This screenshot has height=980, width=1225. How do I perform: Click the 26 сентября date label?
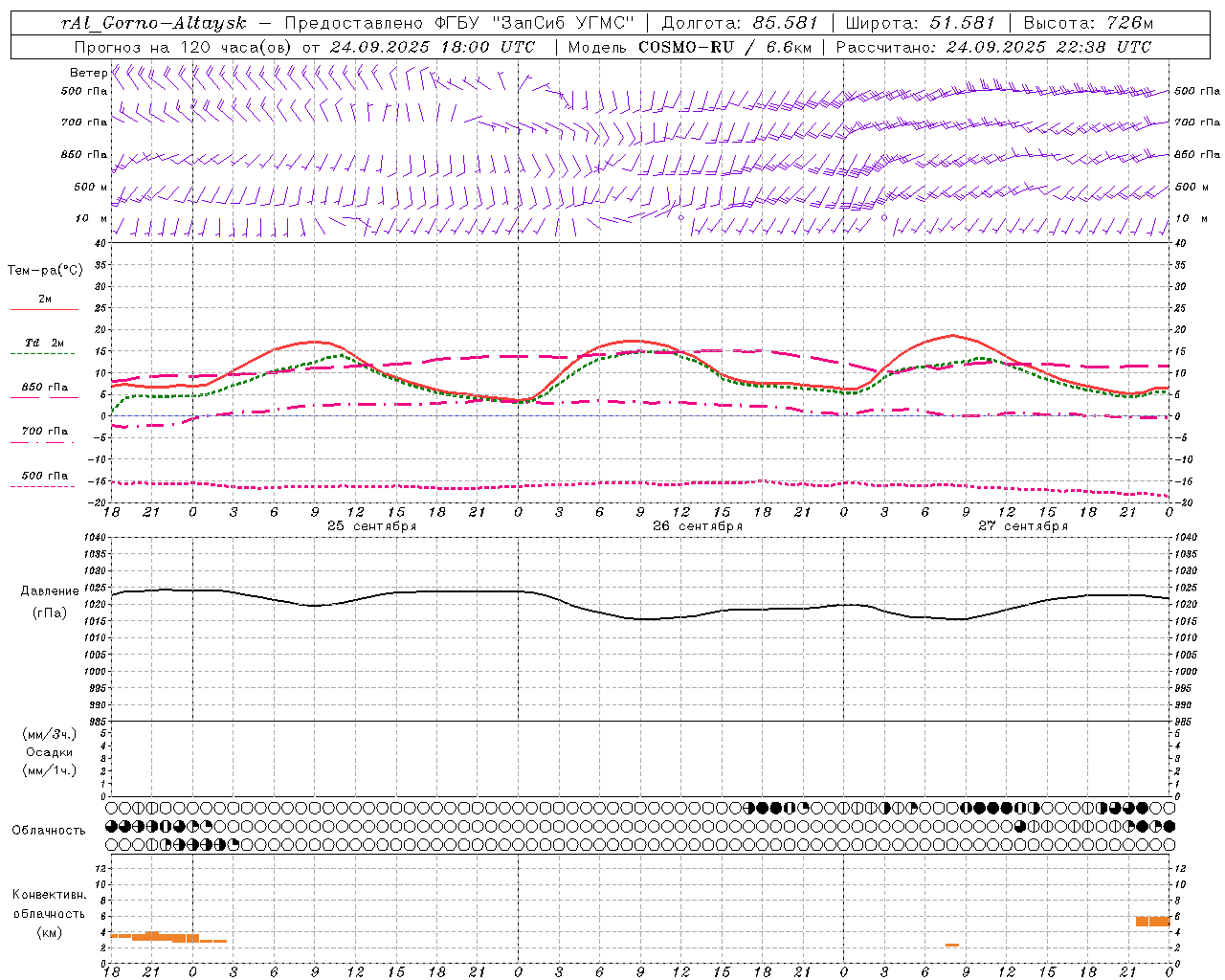(x=698, y=526)
